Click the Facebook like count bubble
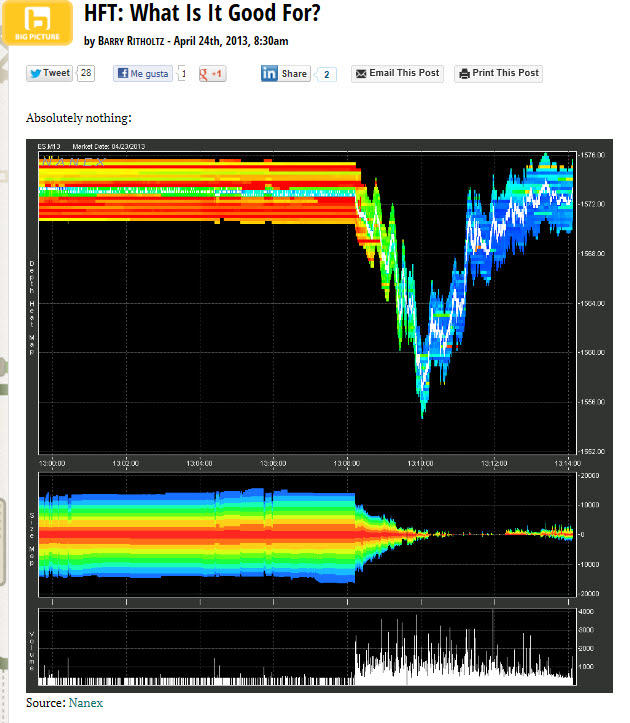The image size is (630, 723). click(x=183, y=74)
